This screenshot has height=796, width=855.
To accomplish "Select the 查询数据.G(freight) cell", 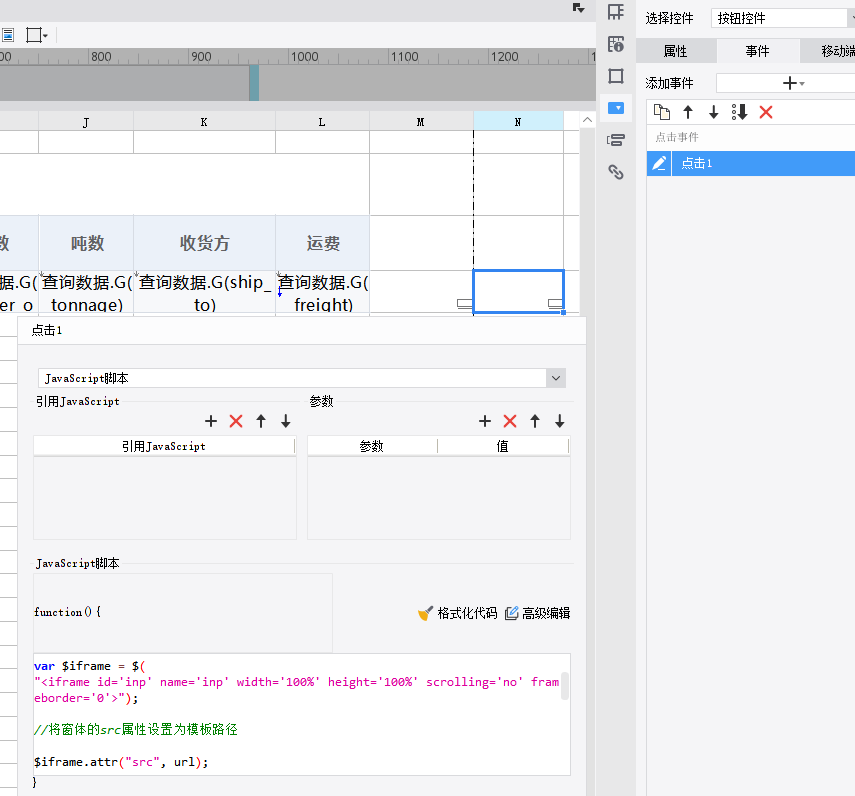I will [x=322, y=293].
